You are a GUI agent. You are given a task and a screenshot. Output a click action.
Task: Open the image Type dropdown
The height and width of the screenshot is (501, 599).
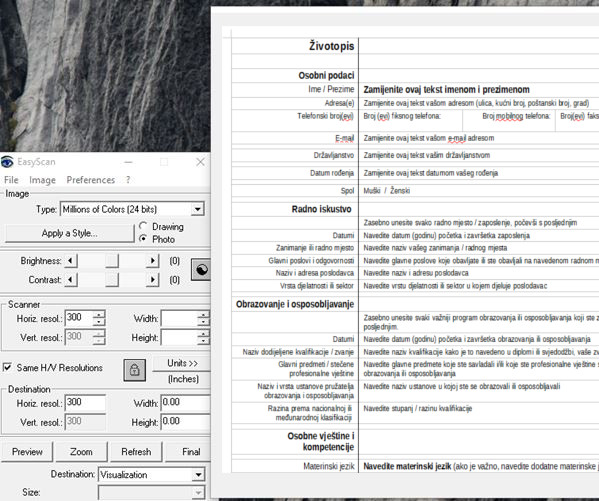[x=197, y=209]
